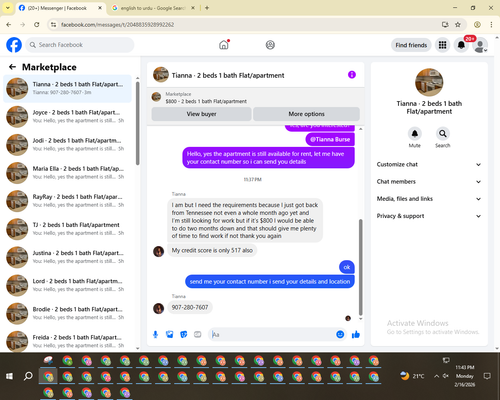Screen dimensions: 500x400
Task: Open Joyce conversation in list
Action: tap(67, 116)
